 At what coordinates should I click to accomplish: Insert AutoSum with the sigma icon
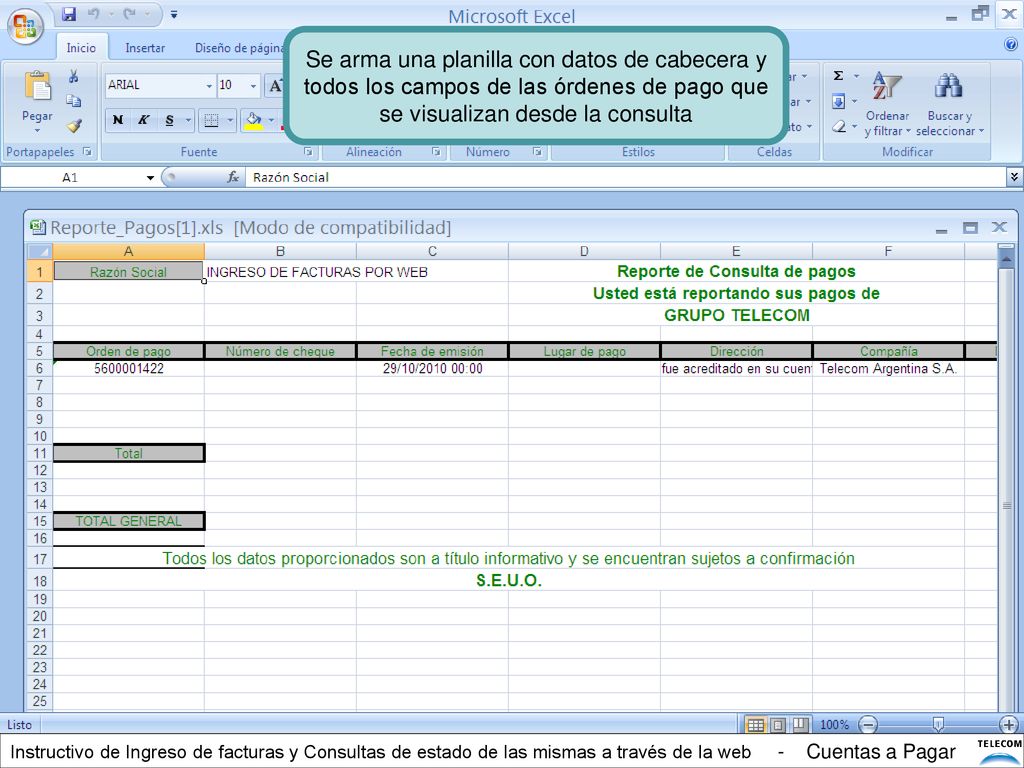click(839, 76)
